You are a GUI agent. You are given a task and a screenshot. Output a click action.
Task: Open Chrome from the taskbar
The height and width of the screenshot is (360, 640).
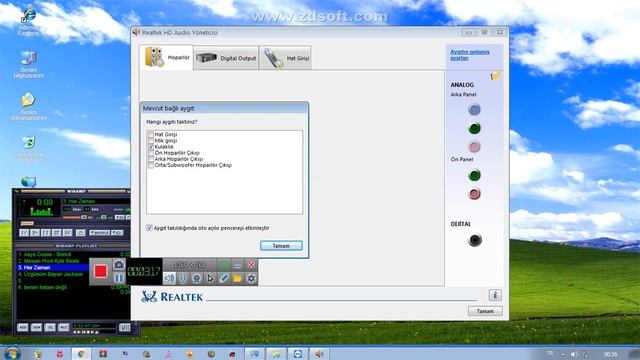coord(81,354)
